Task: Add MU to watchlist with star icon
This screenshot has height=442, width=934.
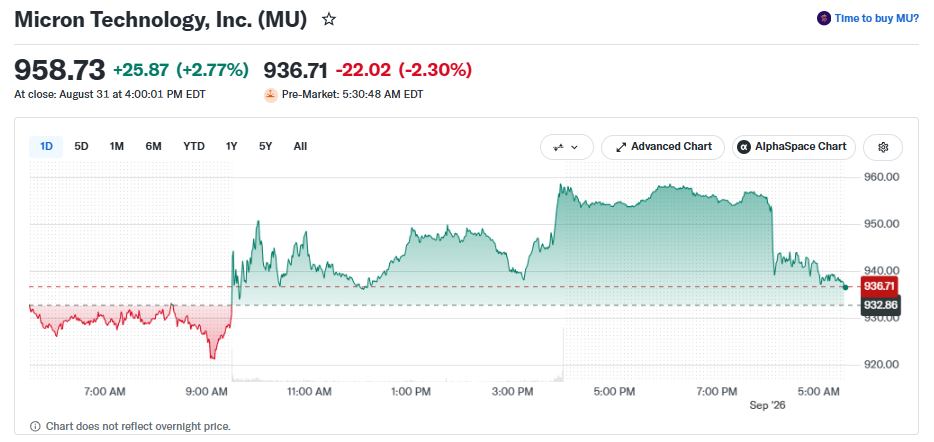Action: 329,20
